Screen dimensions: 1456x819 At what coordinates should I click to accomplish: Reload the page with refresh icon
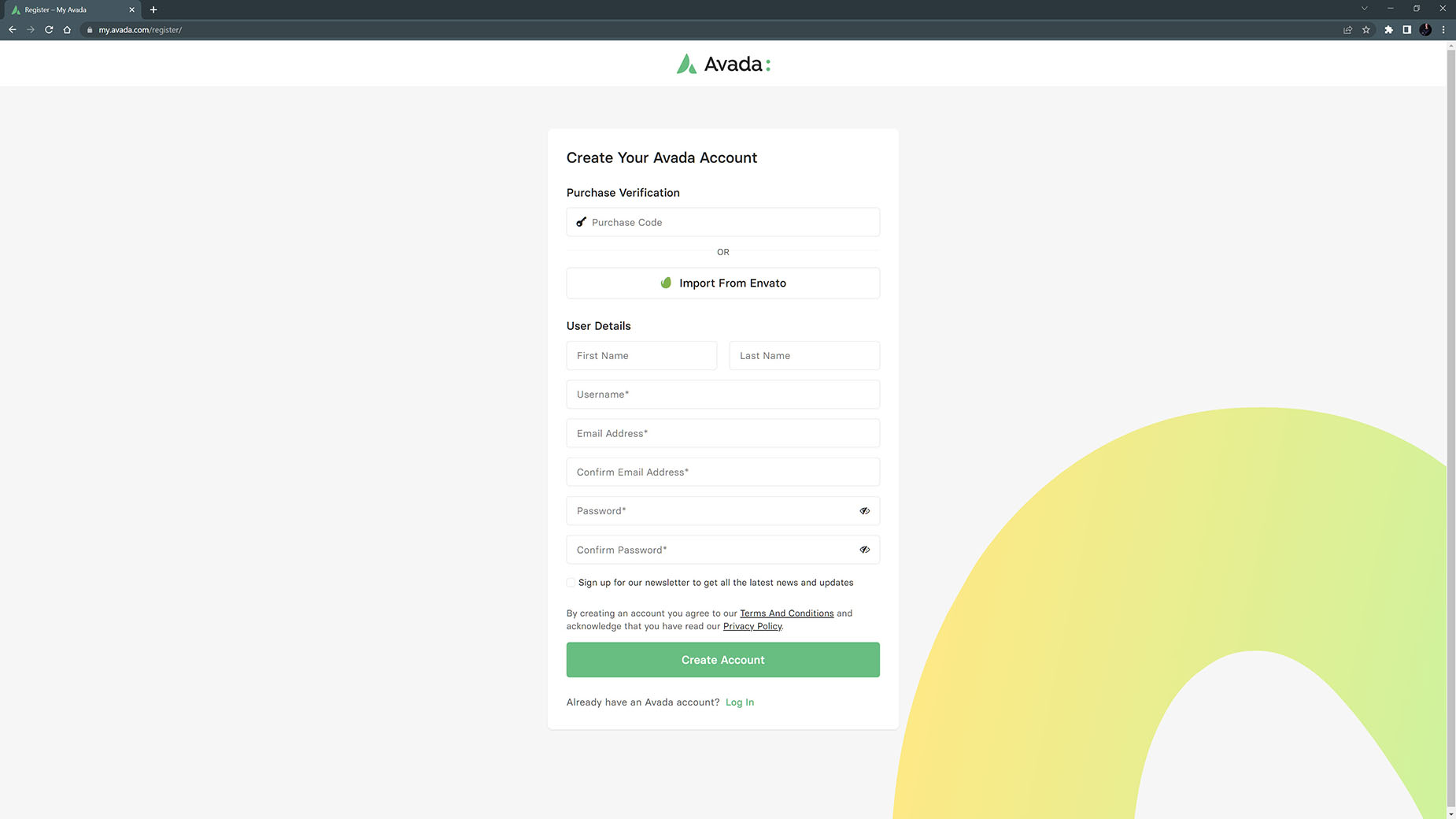click(49, 30)
